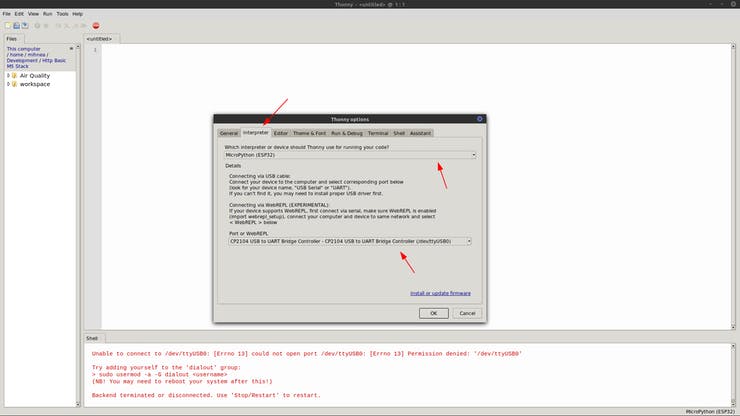Screen dimensions: 740x416
Task: Switch to the Terminal options tab
Action: tap(378, 133)
